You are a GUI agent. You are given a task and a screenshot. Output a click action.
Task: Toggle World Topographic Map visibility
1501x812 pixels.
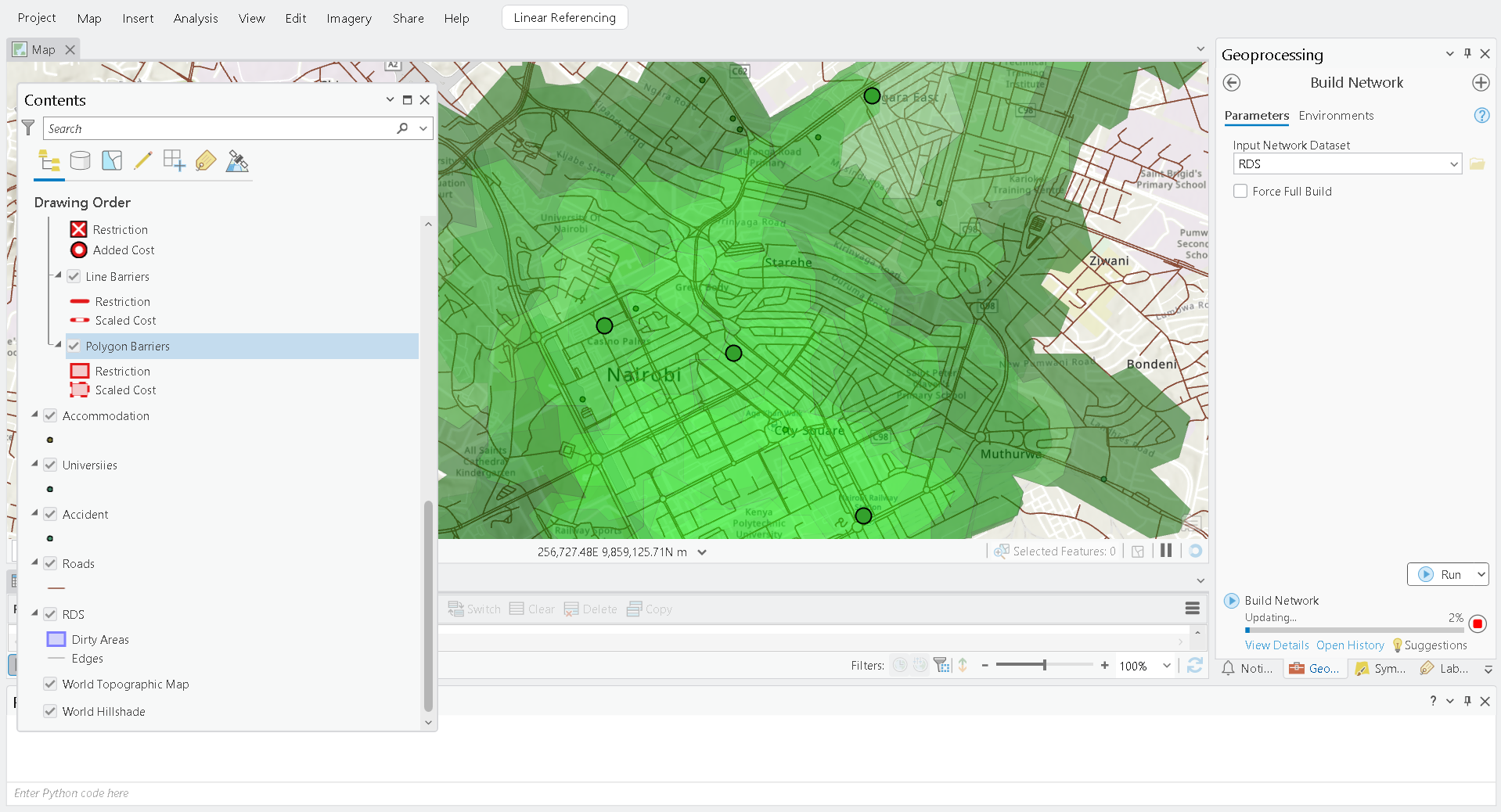[x=50, y=684]
